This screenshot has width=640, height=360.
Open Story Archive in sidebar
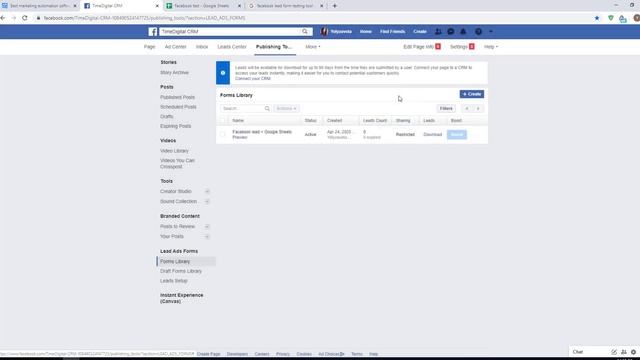[x=175, y=73]
